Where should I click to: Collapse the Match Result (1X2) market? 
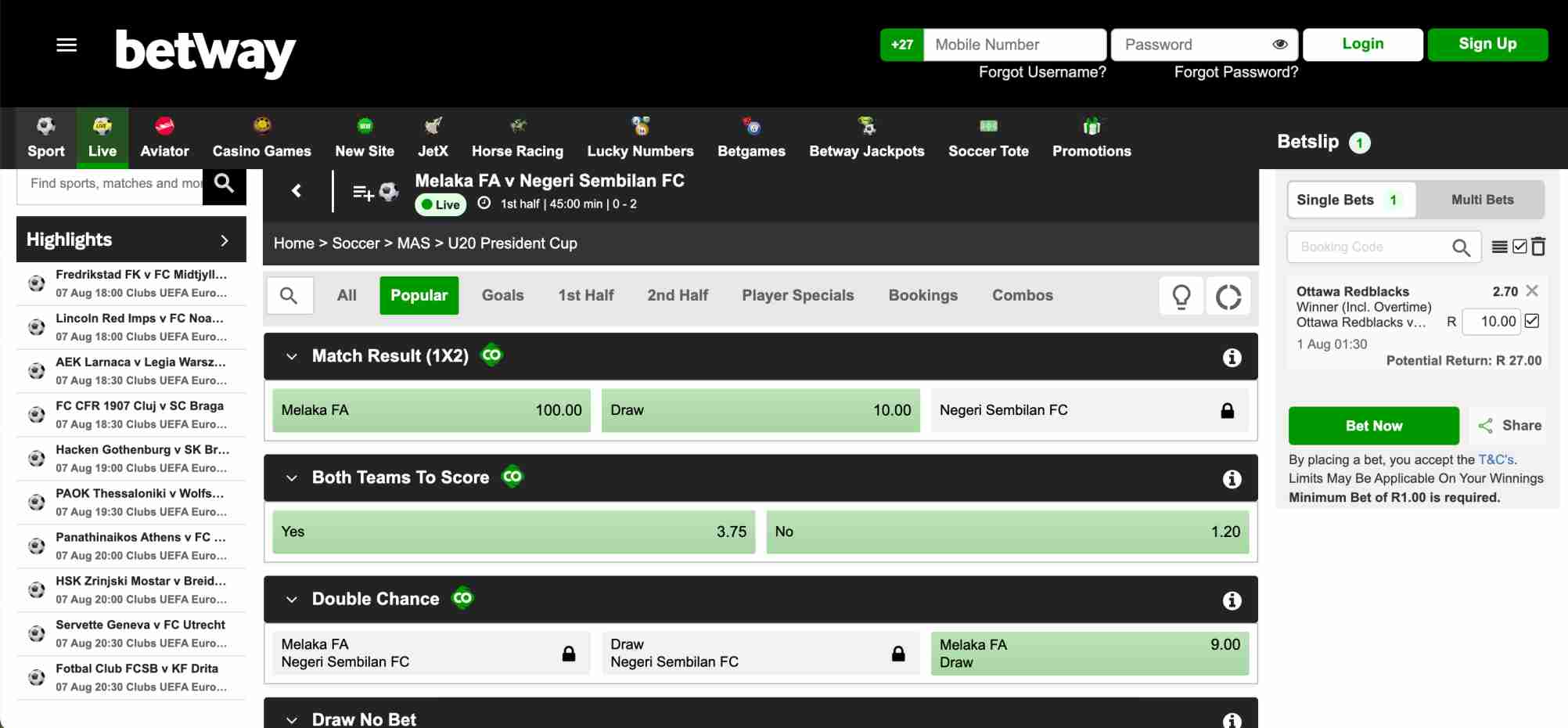(x=292, y=357)
